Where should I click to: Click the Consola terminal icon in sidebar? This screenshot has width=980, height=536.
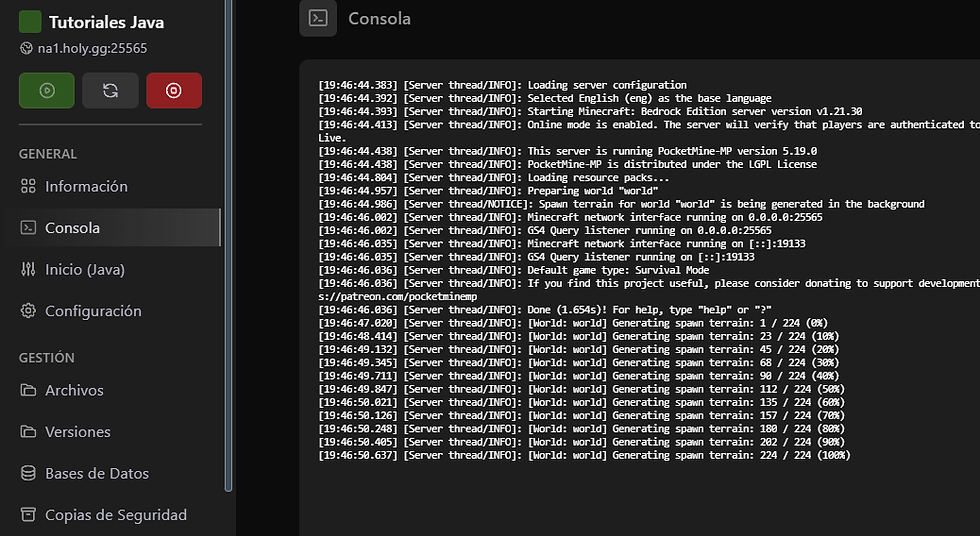[28, 227]
